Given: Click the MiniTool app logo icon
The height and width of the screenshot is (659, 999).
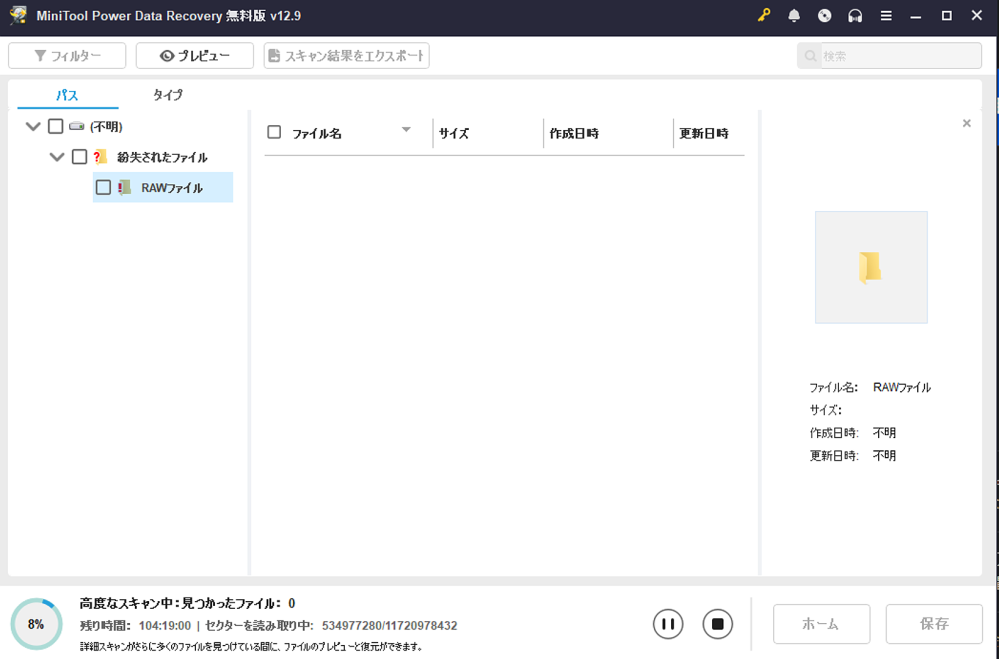Looking at the screenshot, I should point(18,16).
